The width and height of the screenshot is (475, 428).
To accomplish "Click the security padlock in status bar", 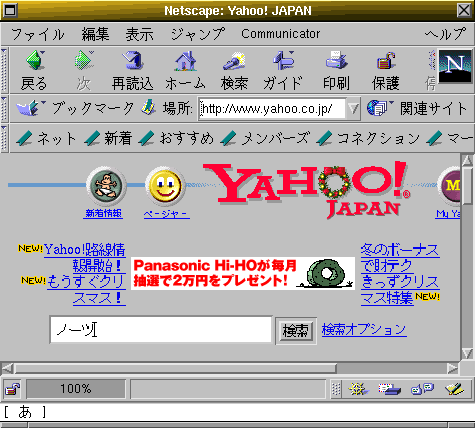I will coord(12,389).
